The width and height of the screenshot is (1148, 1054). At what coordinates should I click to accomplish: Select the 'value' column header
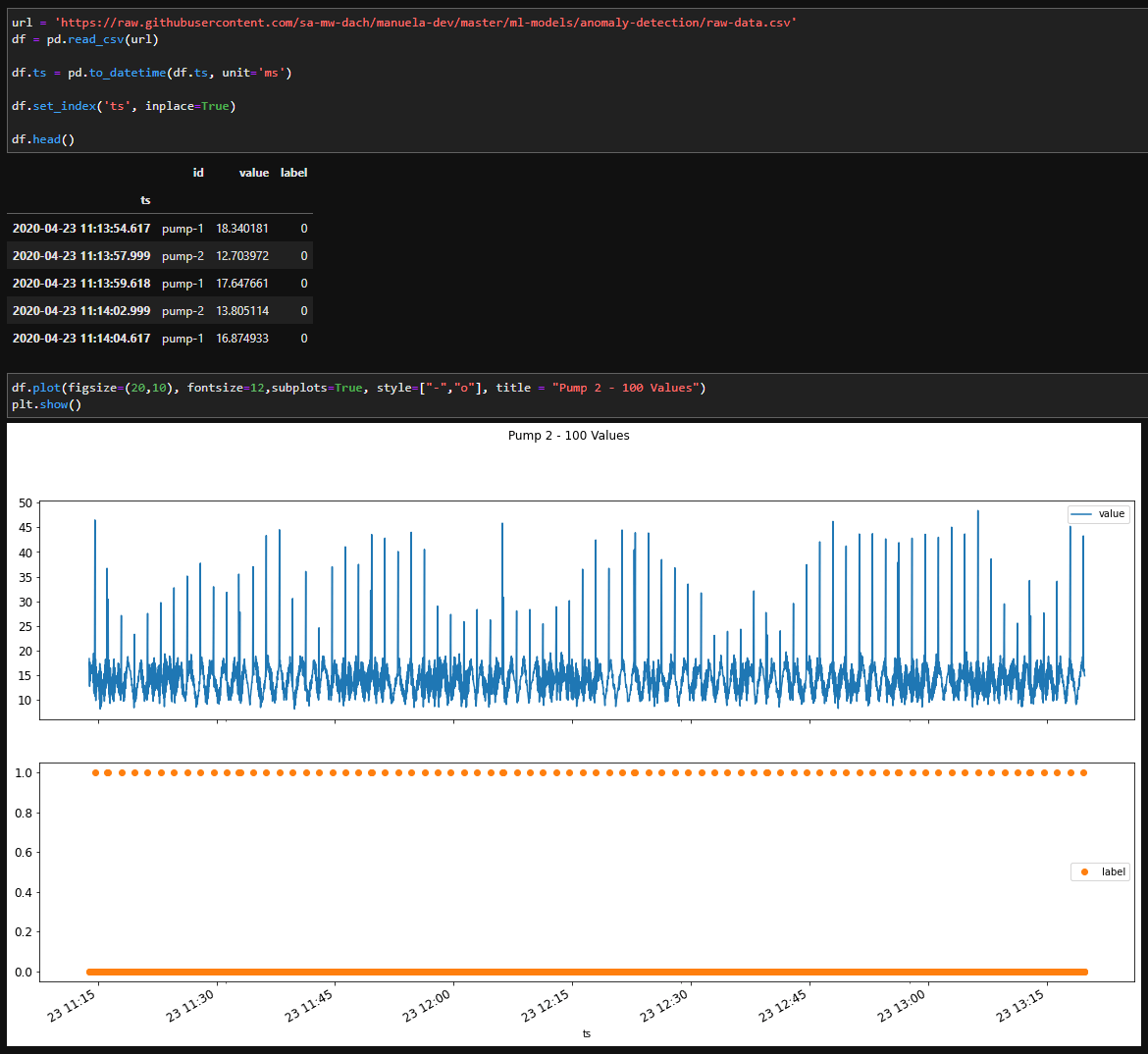coord(254,173)
